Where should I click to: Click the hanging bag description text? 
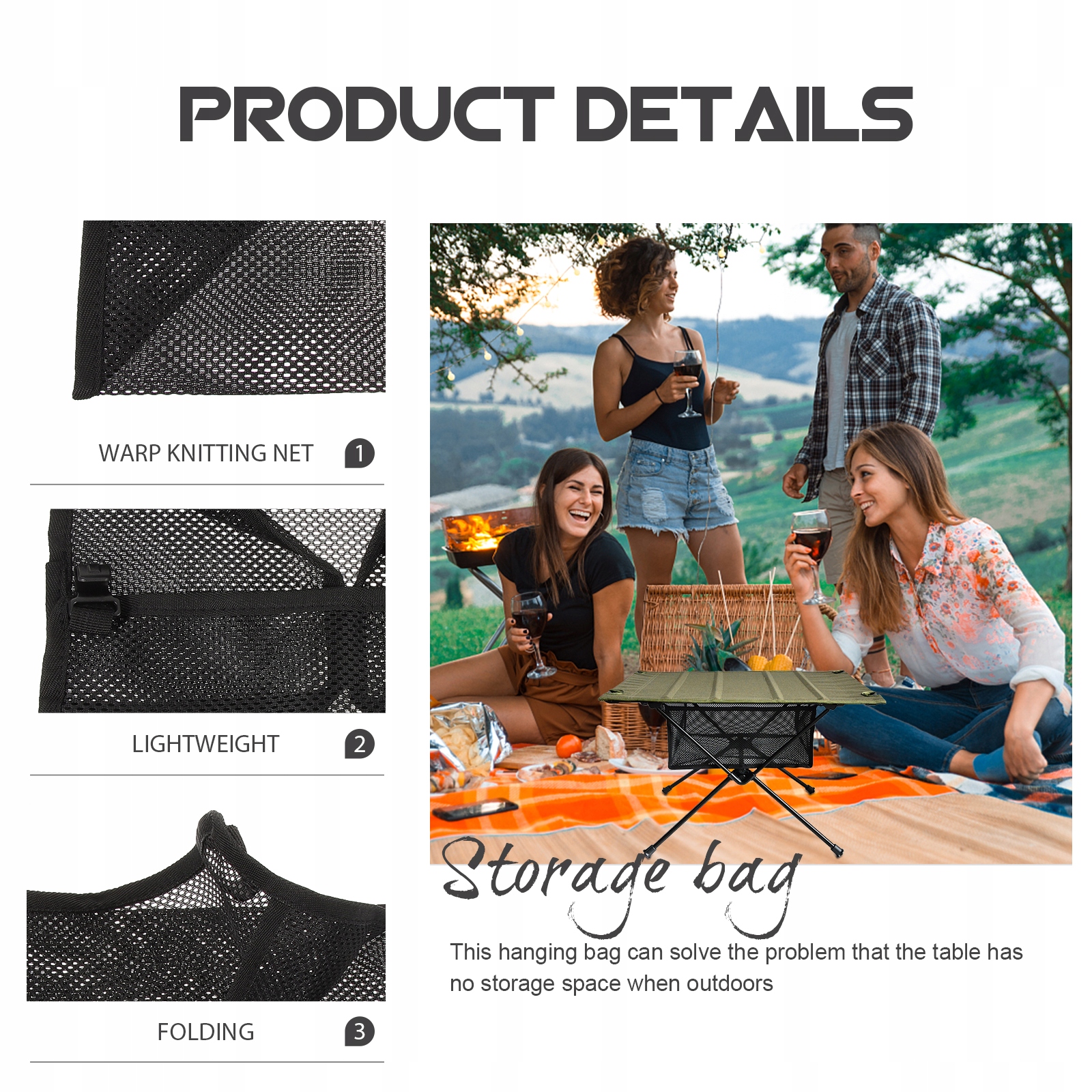(736, 968)
